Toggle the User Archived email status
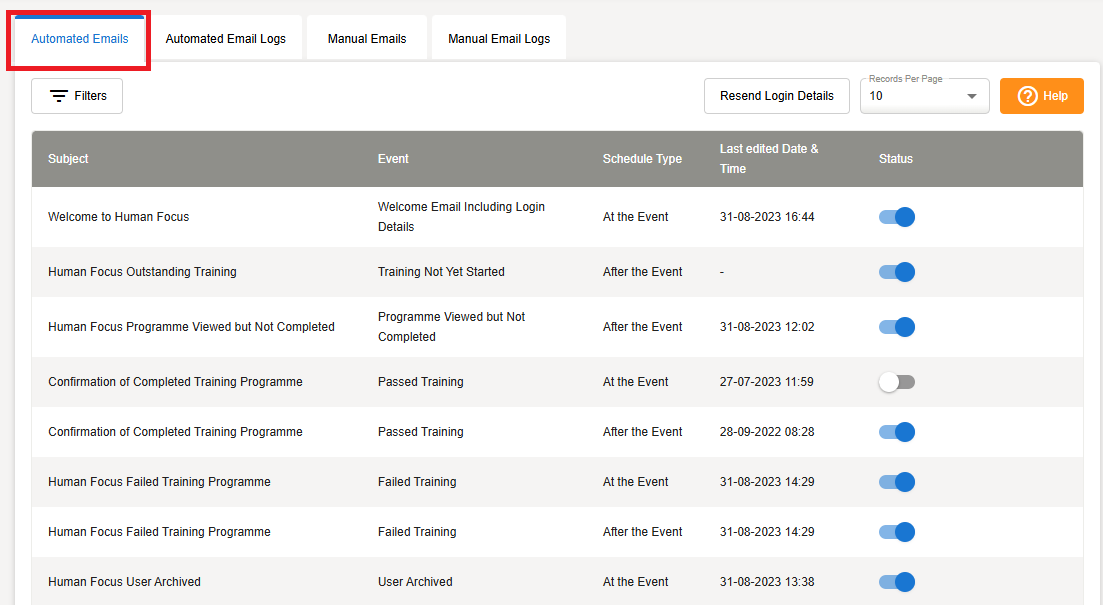 pos(897,582)
